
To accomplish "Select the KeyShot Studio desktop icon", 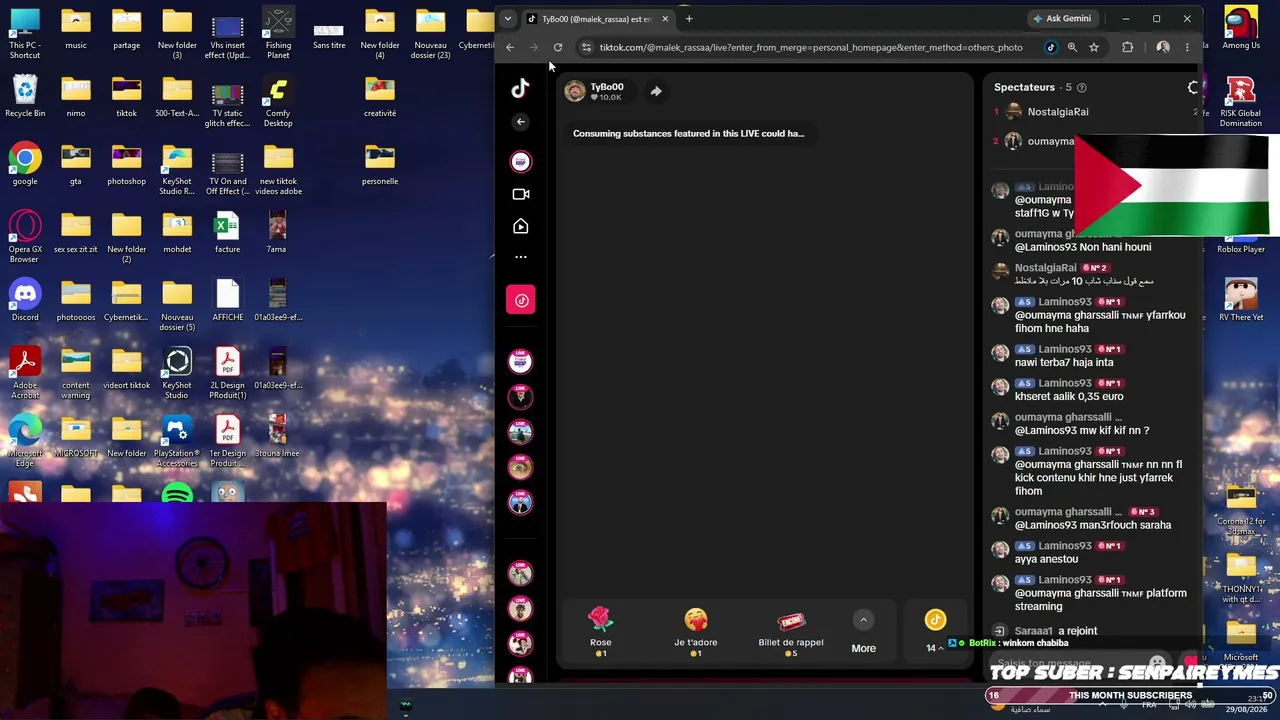I will [177, 373].
